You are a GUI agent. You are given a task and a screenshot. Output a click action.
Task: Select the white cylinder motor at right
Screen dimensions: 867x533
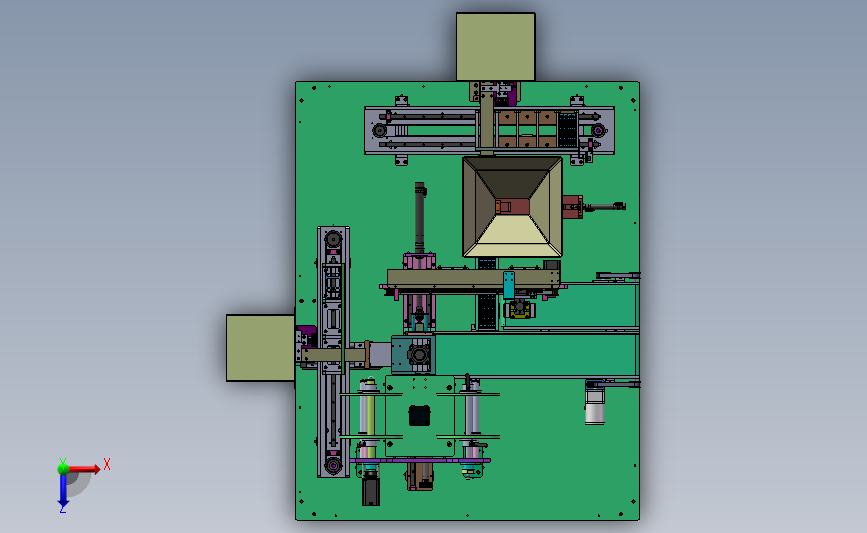pyautogui.click(x=594, y=406)
